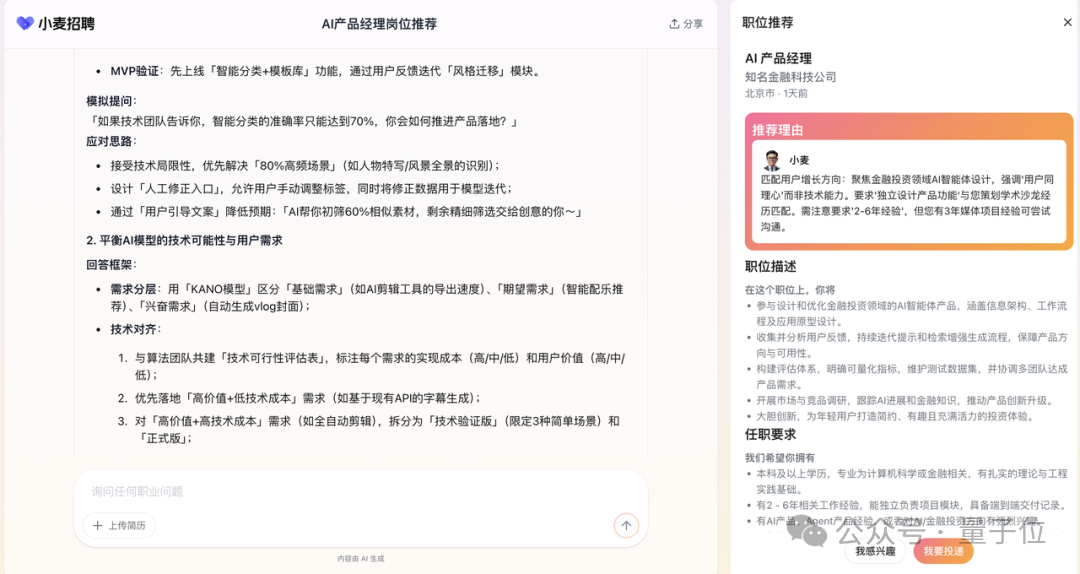Click bullet 设计「人工修正入口」 line
Viewport: 1080px width, 574px height.
pyautogui.click(x=312, y=188)
